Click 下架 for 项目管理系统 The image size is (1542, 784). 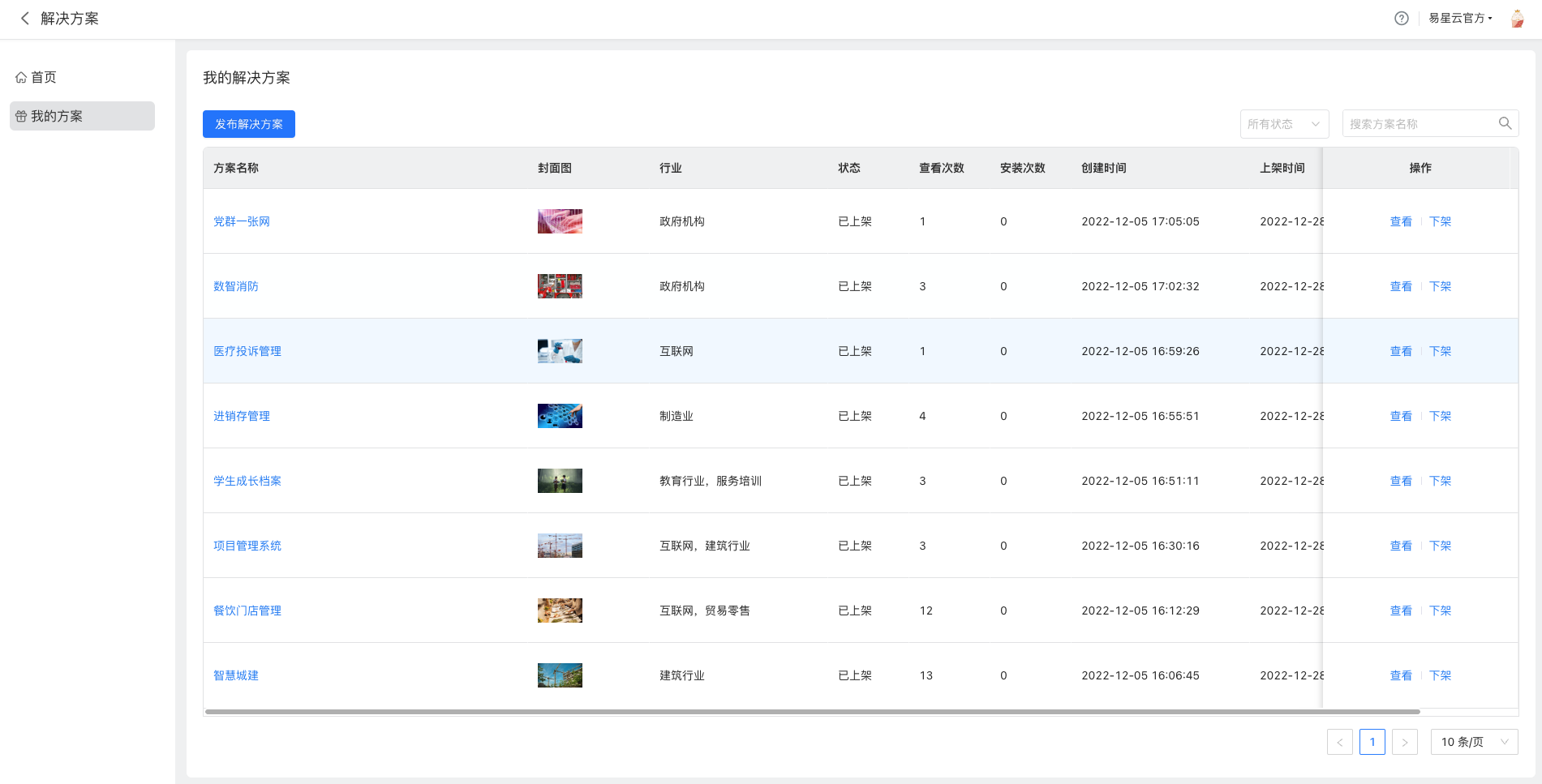[1440, 546]
